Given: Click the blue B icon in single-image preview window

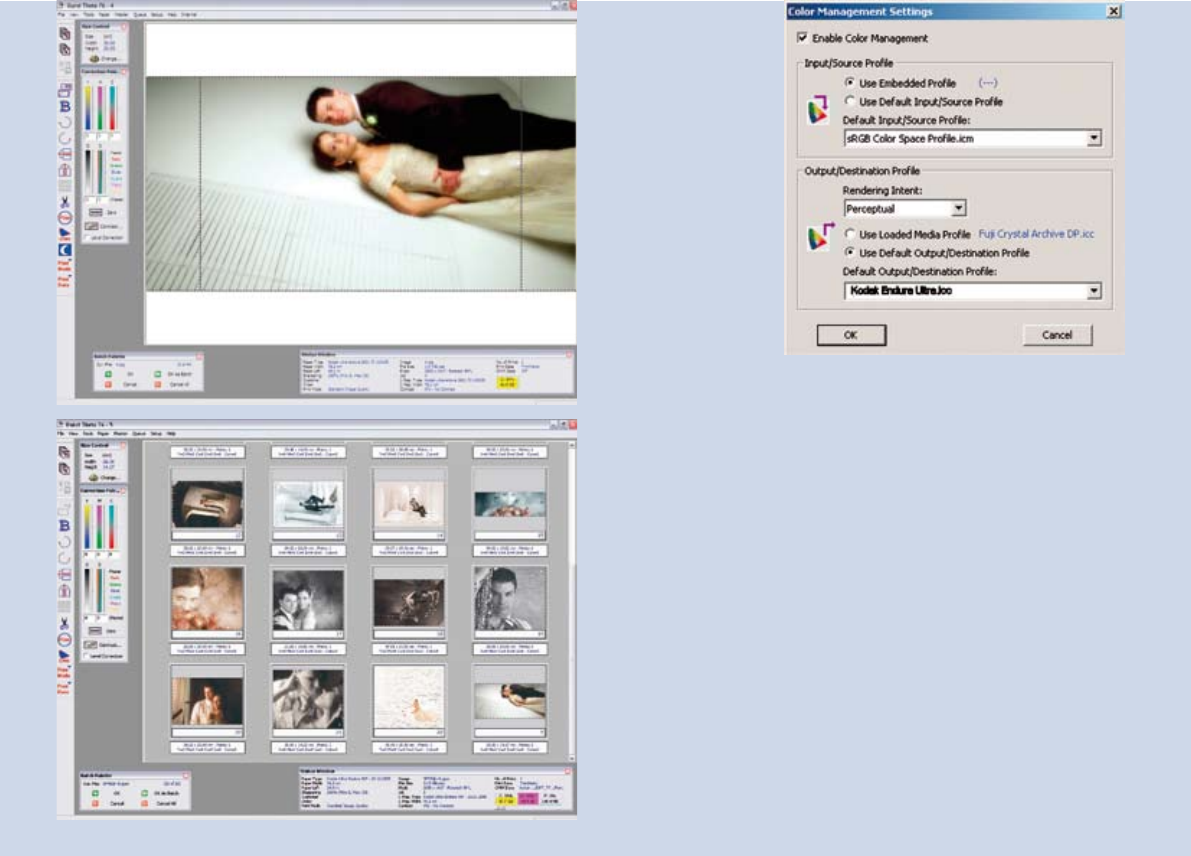Looking at the screenshot, I should (65, 107).
